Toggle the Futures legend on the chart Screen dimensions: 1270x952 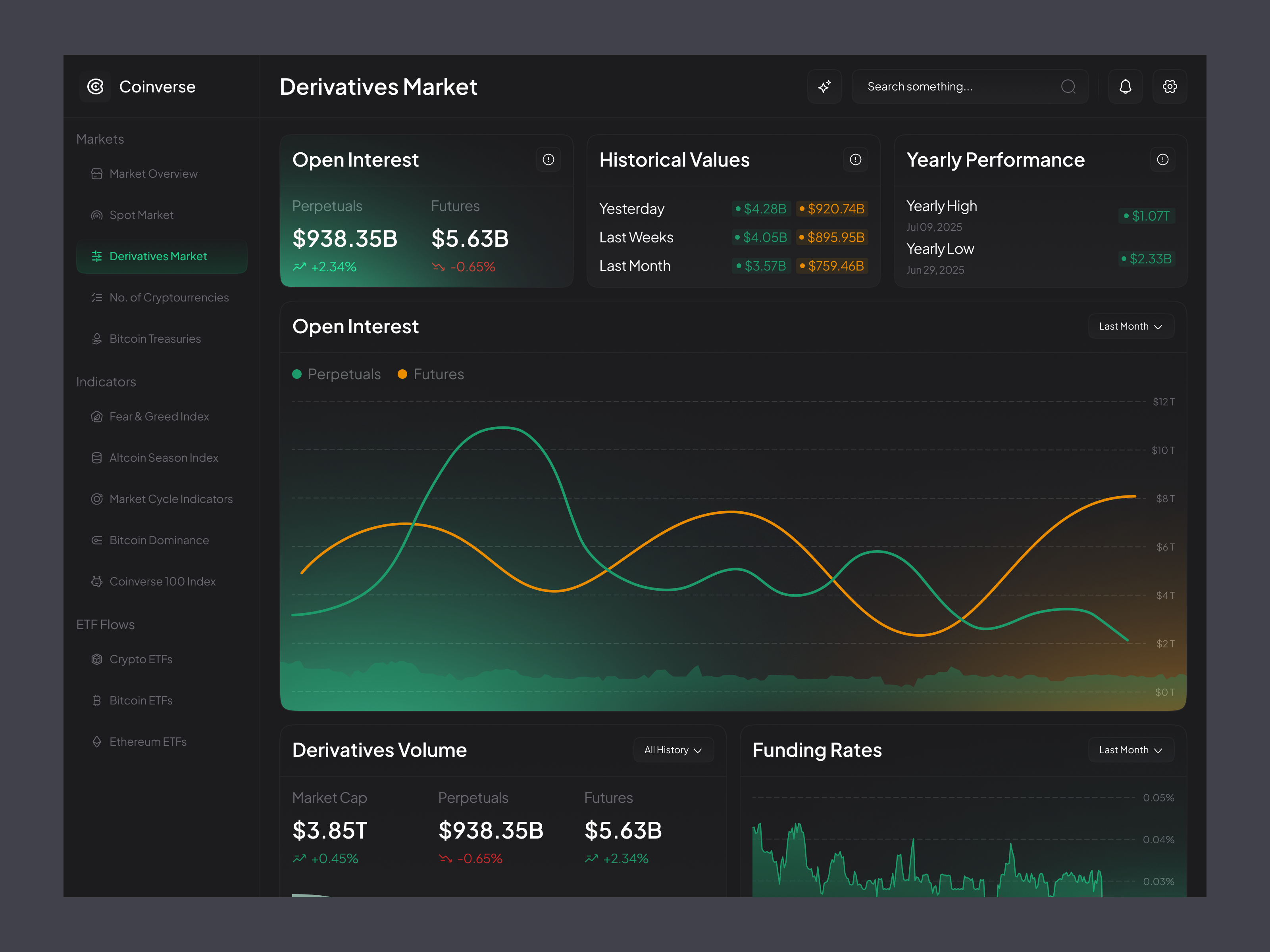click(x=431, y=374)
